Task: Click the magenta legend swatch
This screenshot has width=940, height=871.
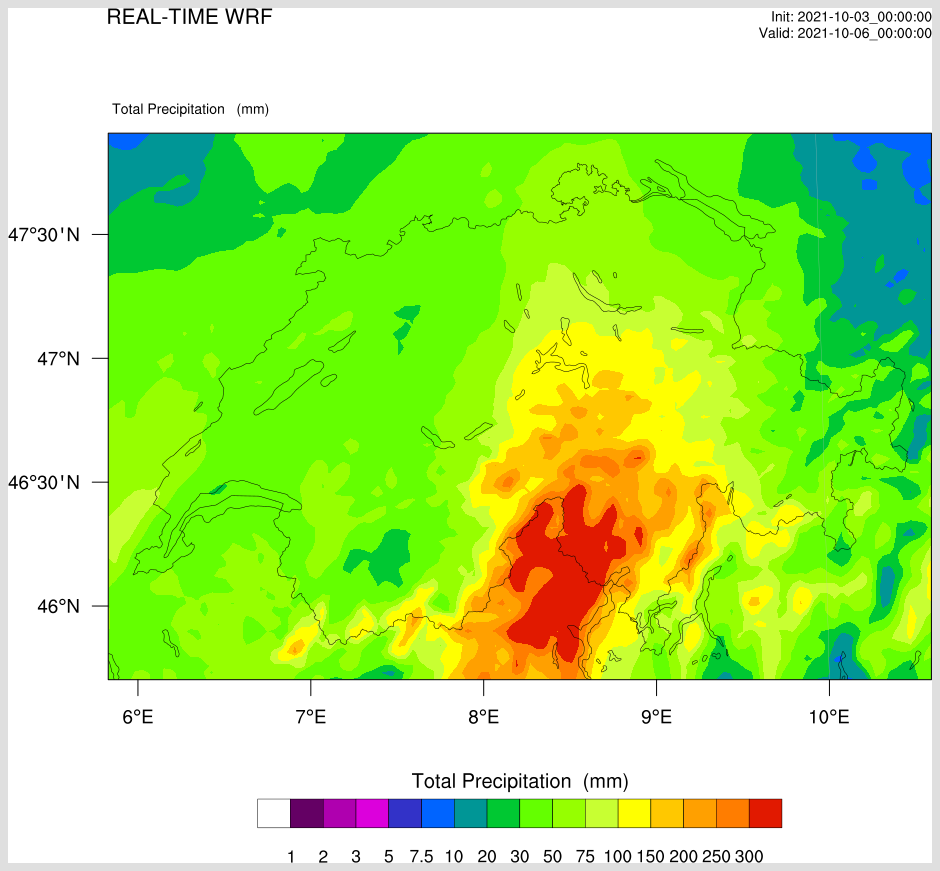Action: [x=372, y=813]
